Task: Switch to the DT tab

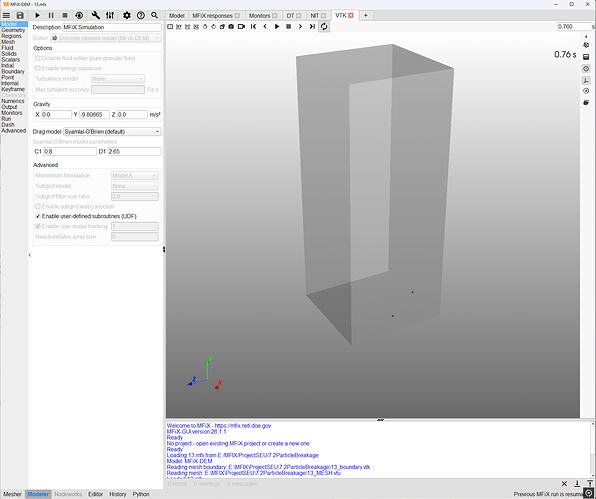Action: [290, 16]
